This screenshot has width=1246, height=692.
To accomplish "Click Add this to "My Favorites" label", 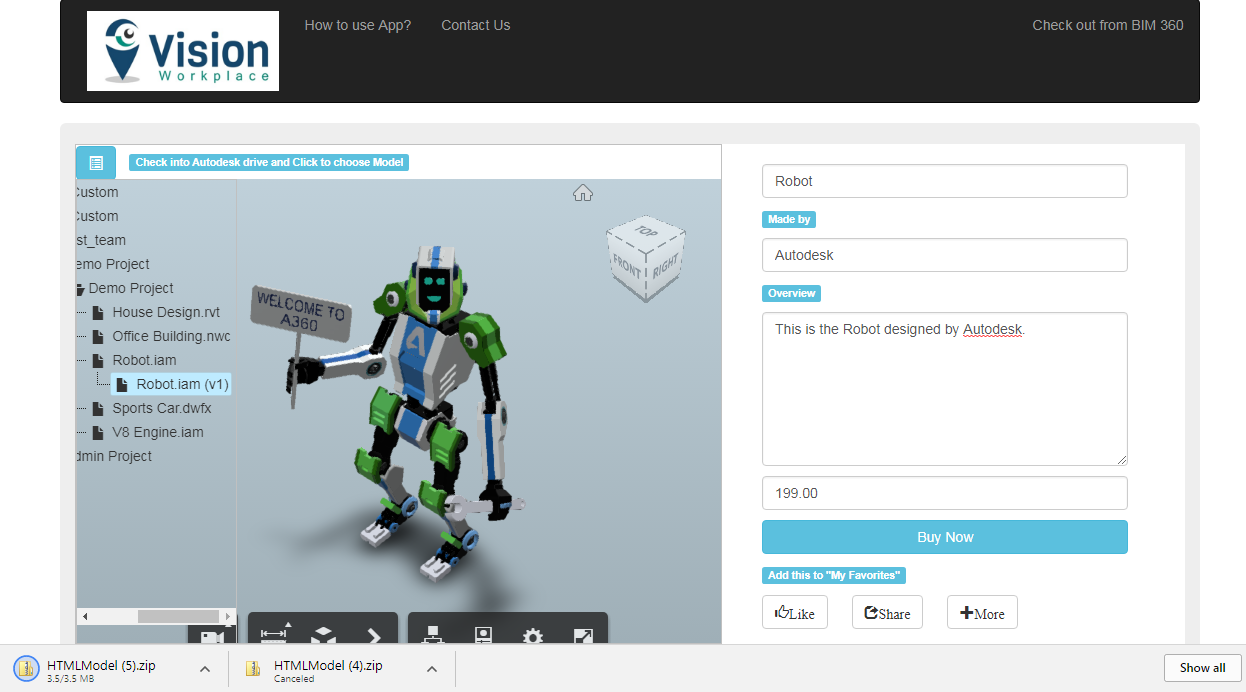I will click(835, 575).
